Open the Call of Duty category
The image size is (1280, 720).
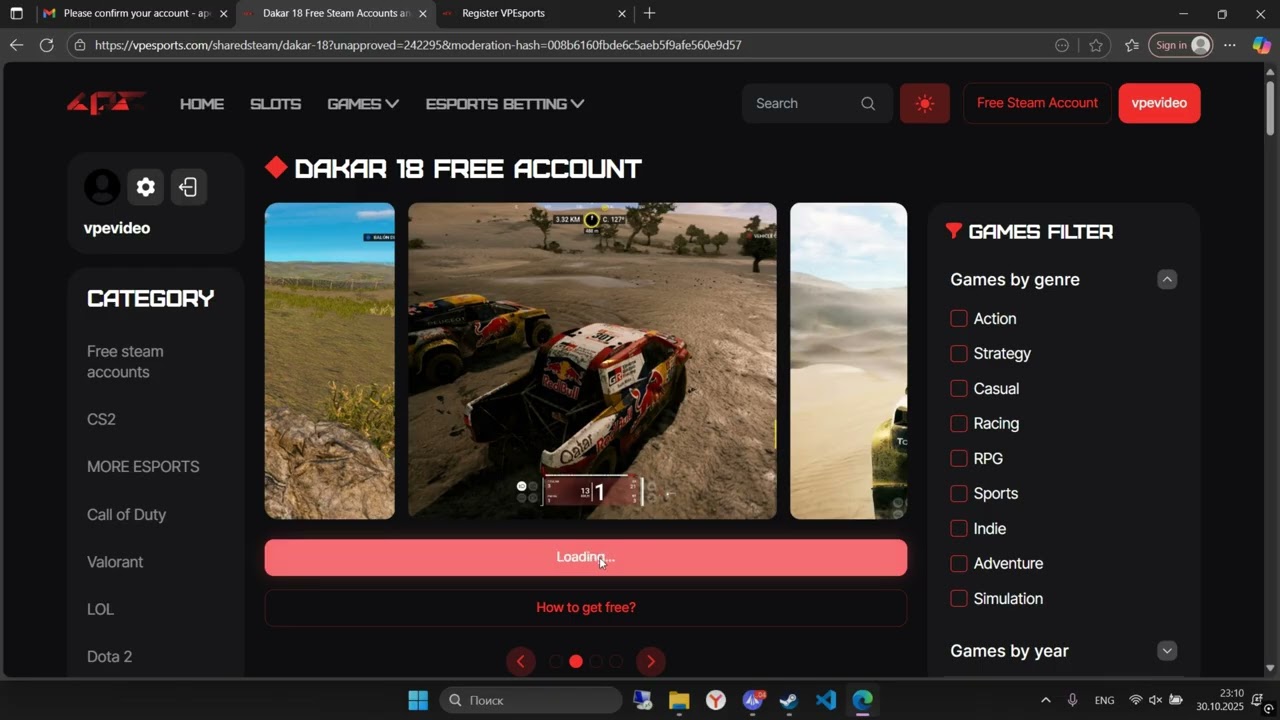(126, 514)
